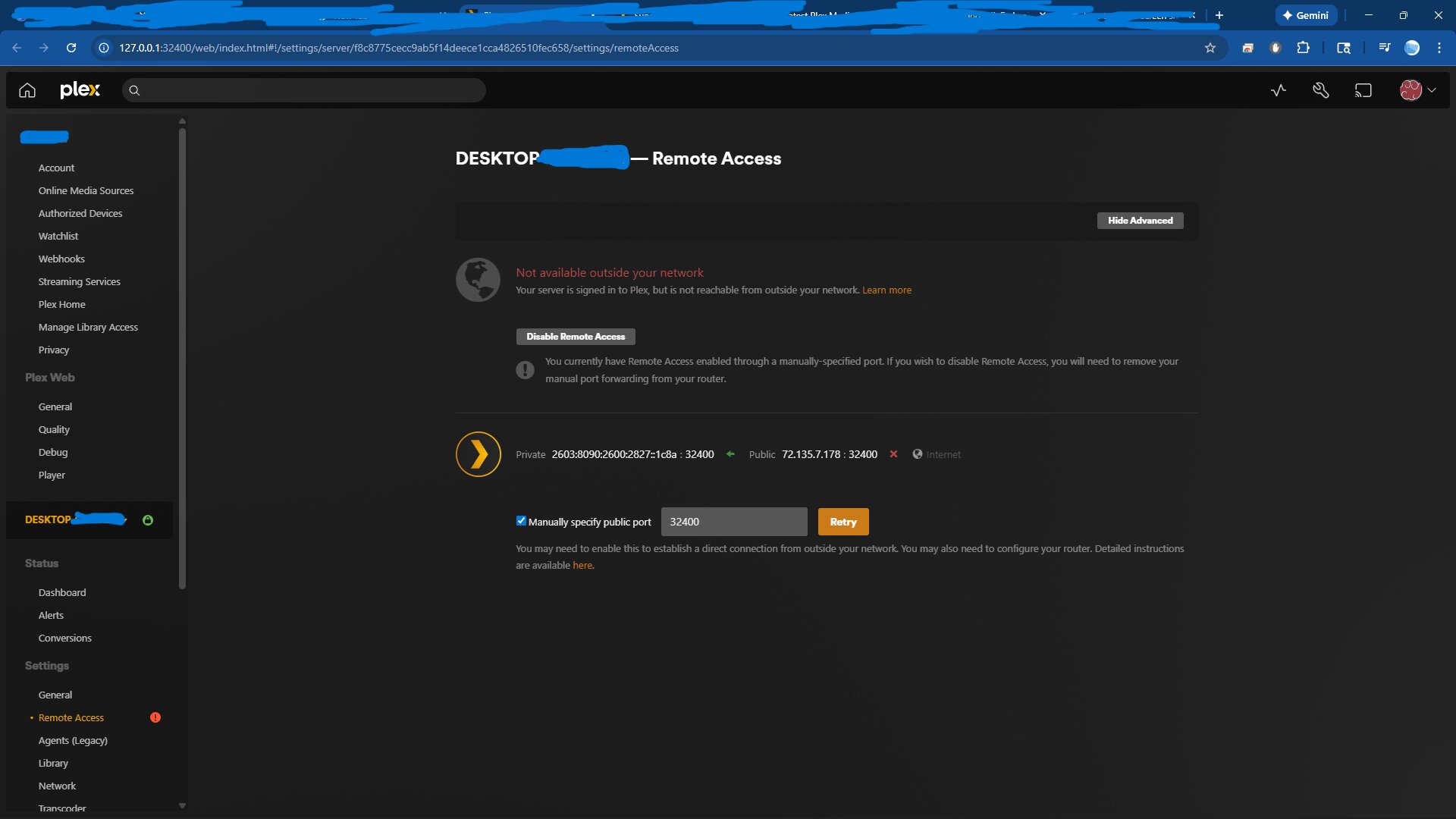
Task: Open the Dashboard sidebar item
Action: (62, 592)
